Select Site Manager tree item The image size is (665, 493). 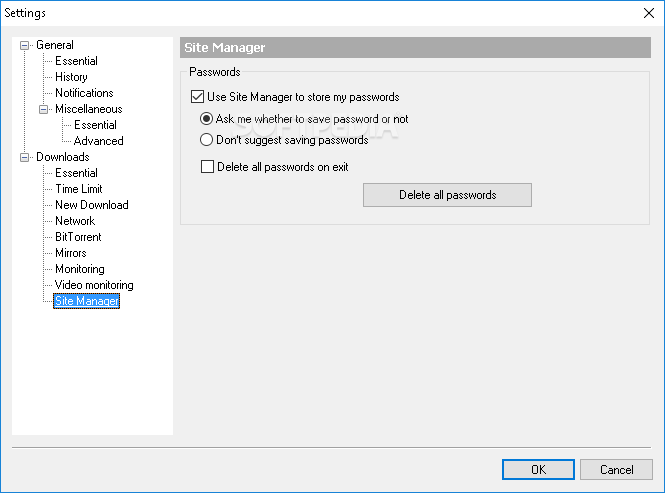tap(87, 301)
